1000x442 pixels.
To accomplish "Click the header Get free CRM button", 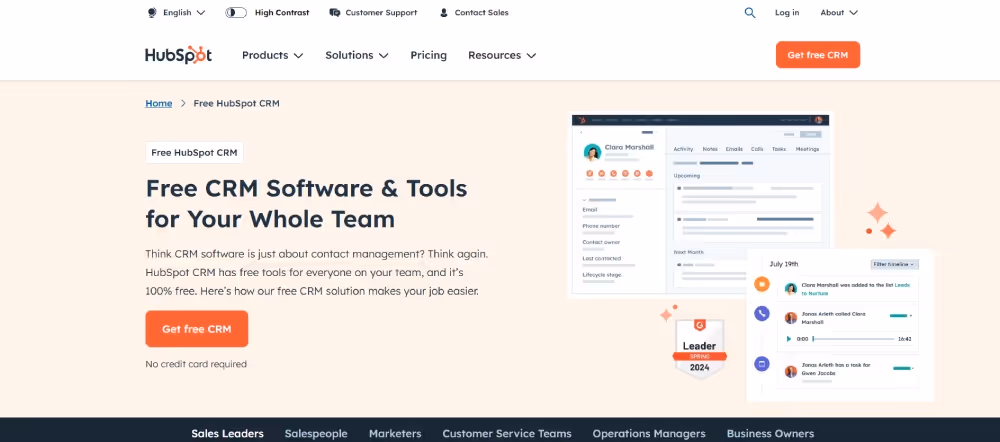I will [818, 55].
